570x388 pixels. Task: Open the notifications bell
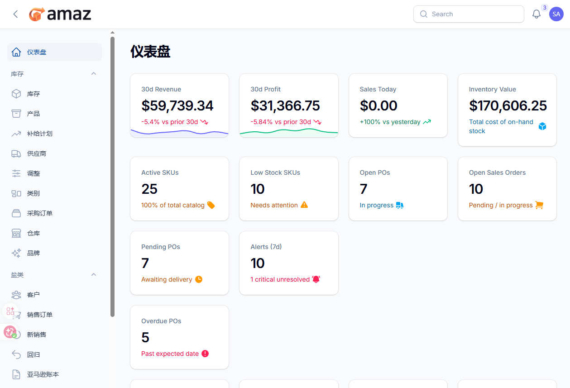(x=536, y=14)
